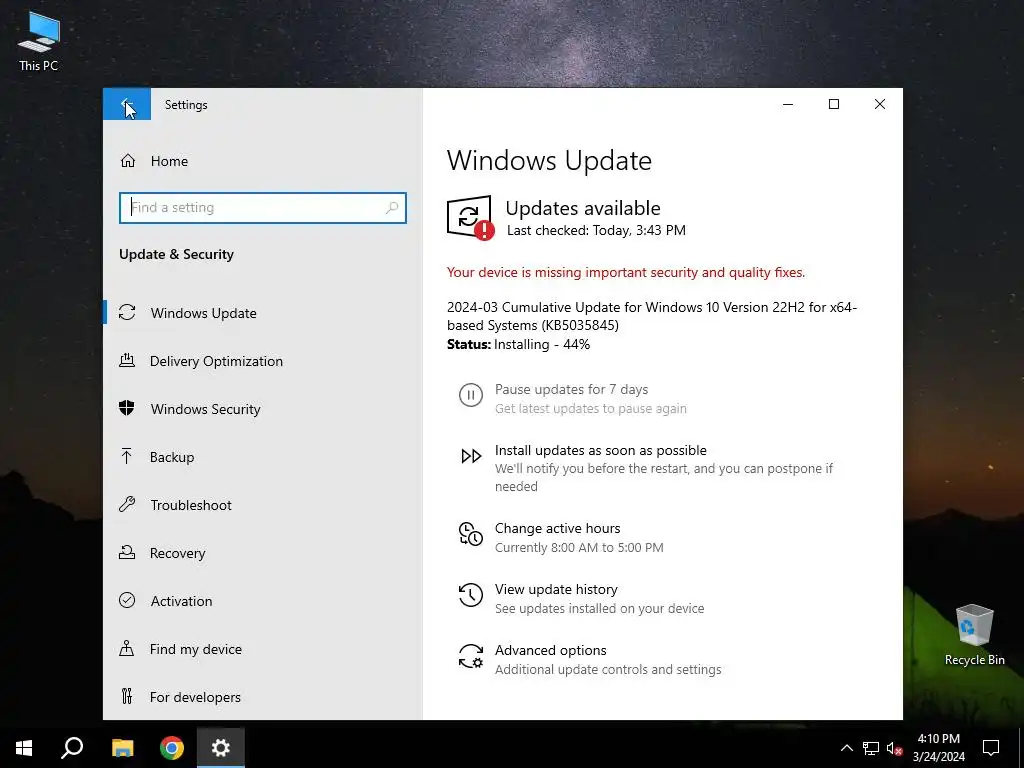
Task: Go to Home in Settings
Action: pos(263,161)
